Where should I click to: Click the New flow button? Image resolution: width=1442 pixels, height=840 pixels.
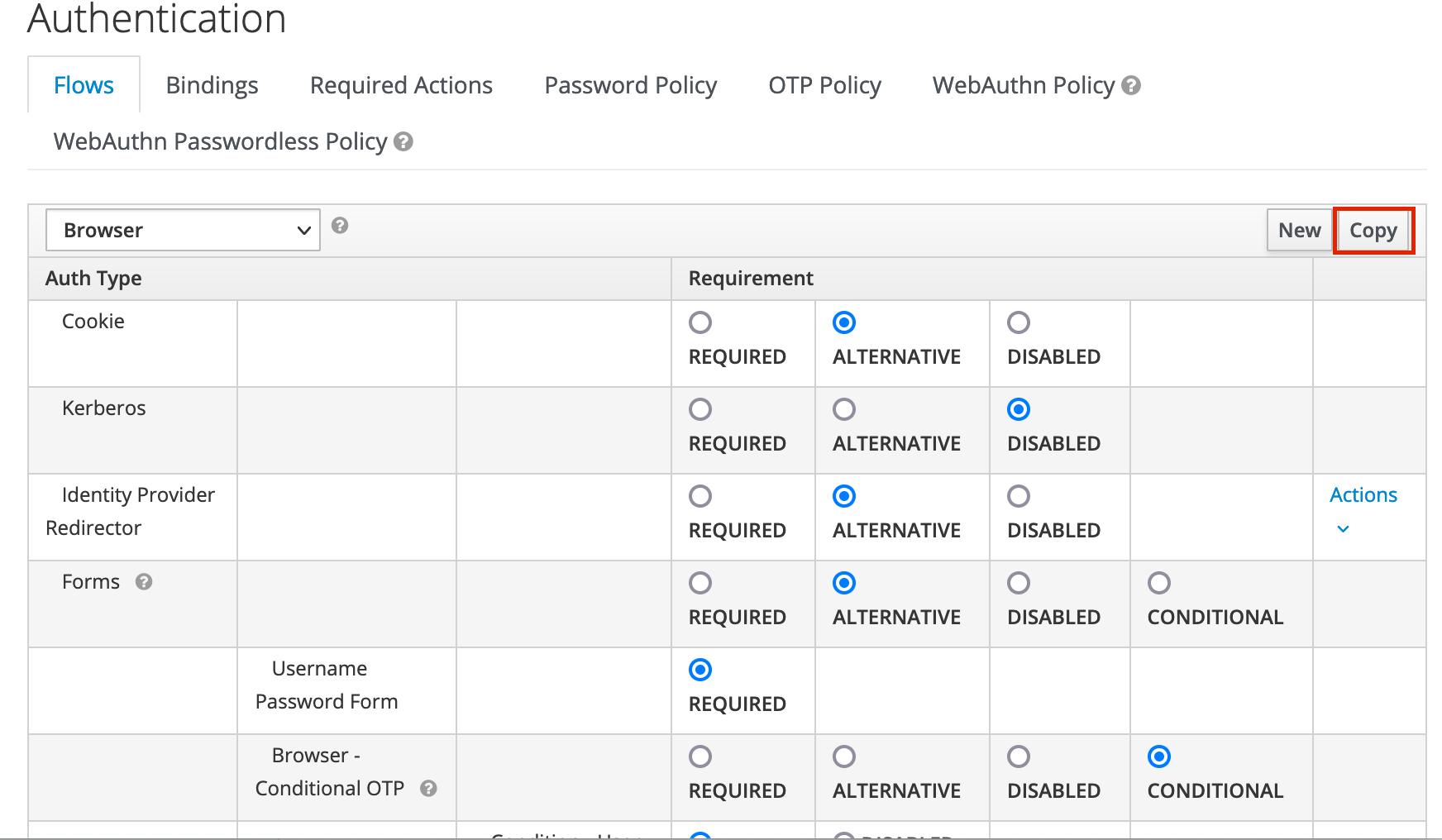[1299, 230]
